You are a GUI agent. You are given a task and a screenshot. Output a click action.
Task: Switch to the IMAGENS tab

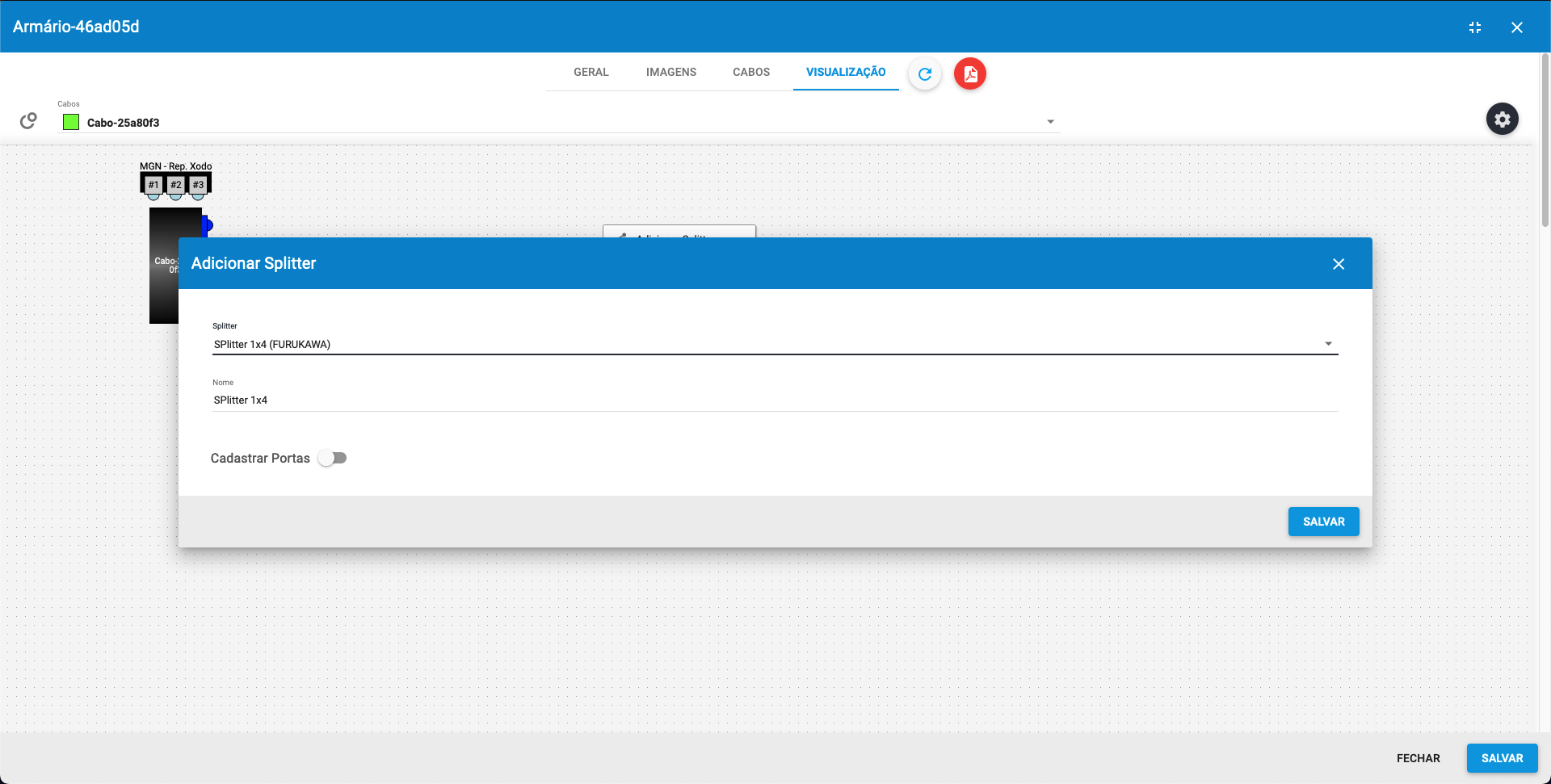[670, 72]
